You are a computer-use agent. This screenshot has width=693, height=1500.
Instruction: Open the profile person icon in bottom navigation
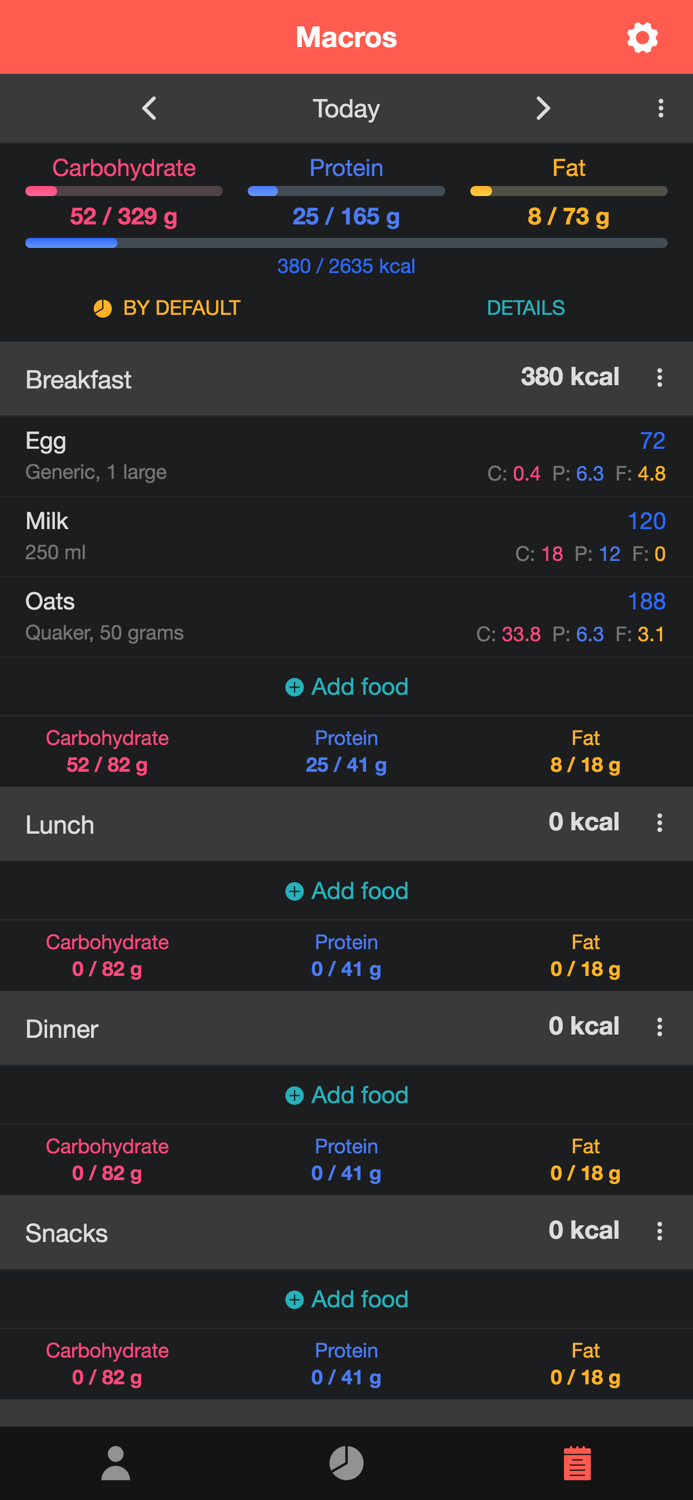coord(115,1462)
